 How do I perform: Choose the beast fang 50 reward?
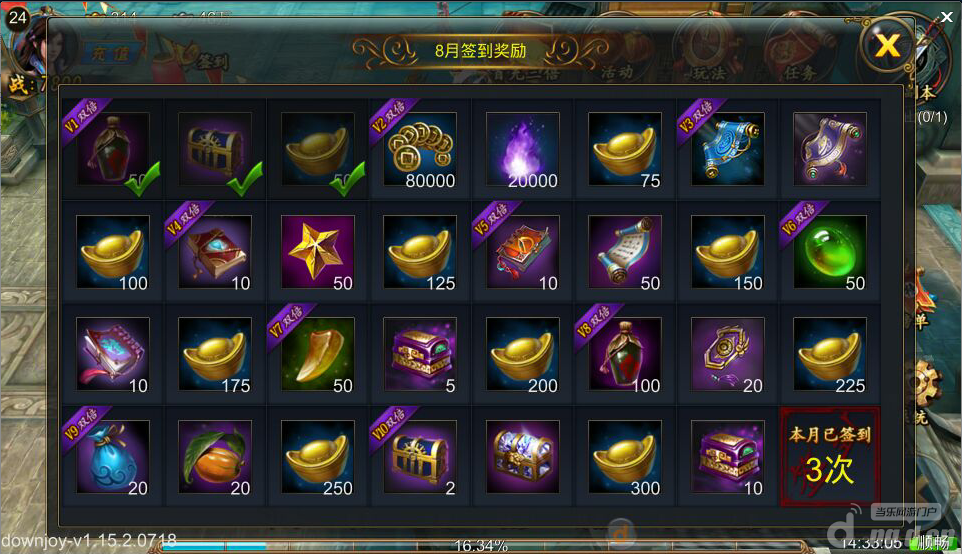pyautogui.click(x=318, y=354)
